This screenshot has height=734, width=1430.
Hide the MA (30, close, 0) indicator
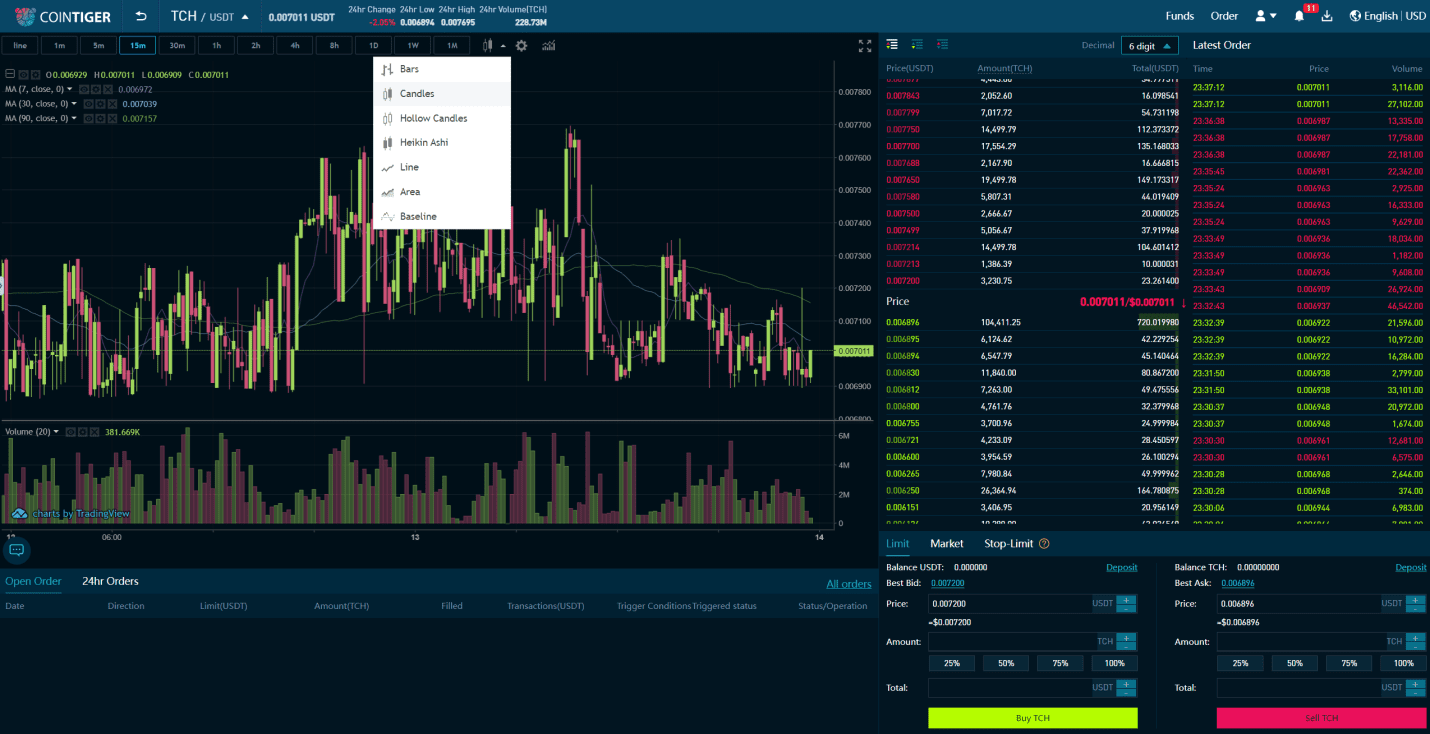pyautogui.click(x=88, y=104)
